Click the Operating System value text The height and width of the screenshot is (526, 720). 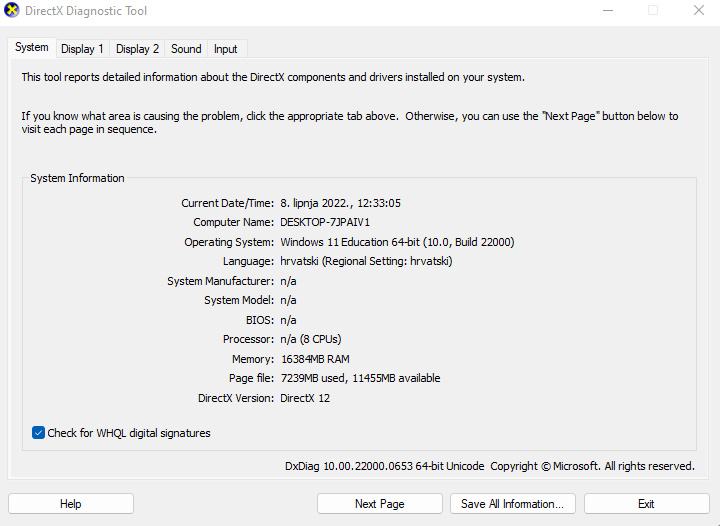pos(397,242)
